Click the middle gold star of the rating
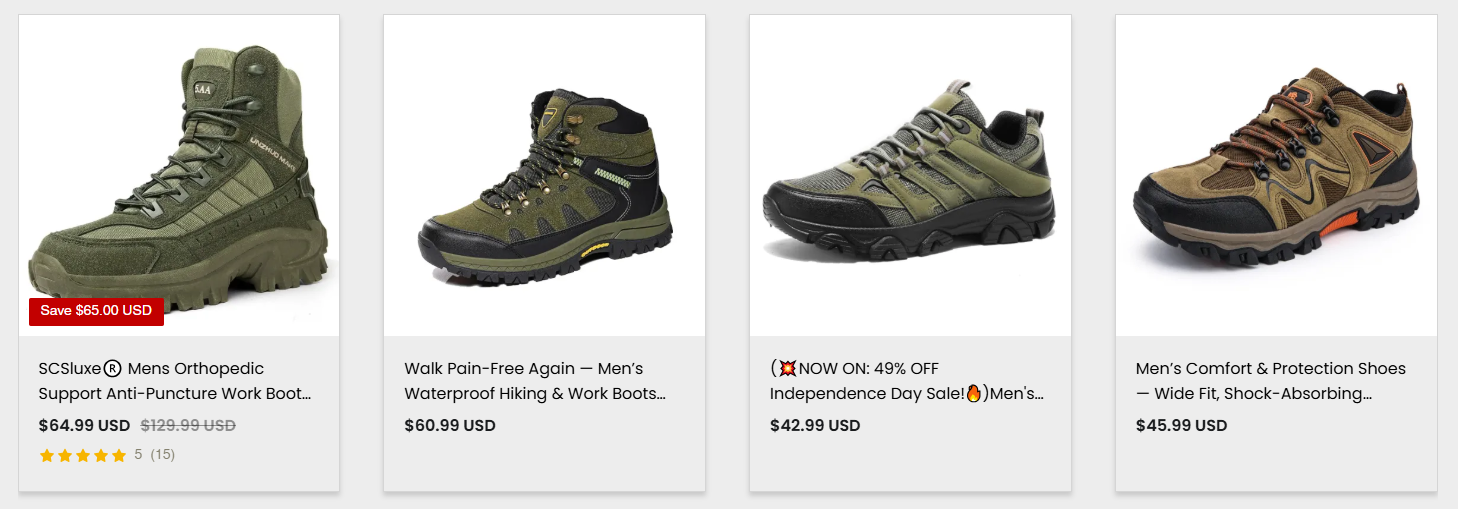The image size is (1458, 509). (83, 456)
